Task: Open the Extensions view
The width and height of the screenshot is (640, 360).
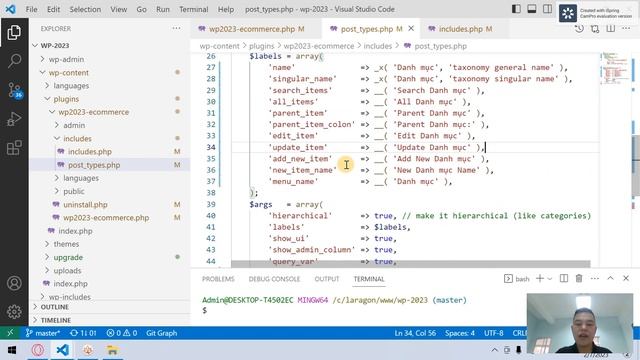Action: click(14, 148)
